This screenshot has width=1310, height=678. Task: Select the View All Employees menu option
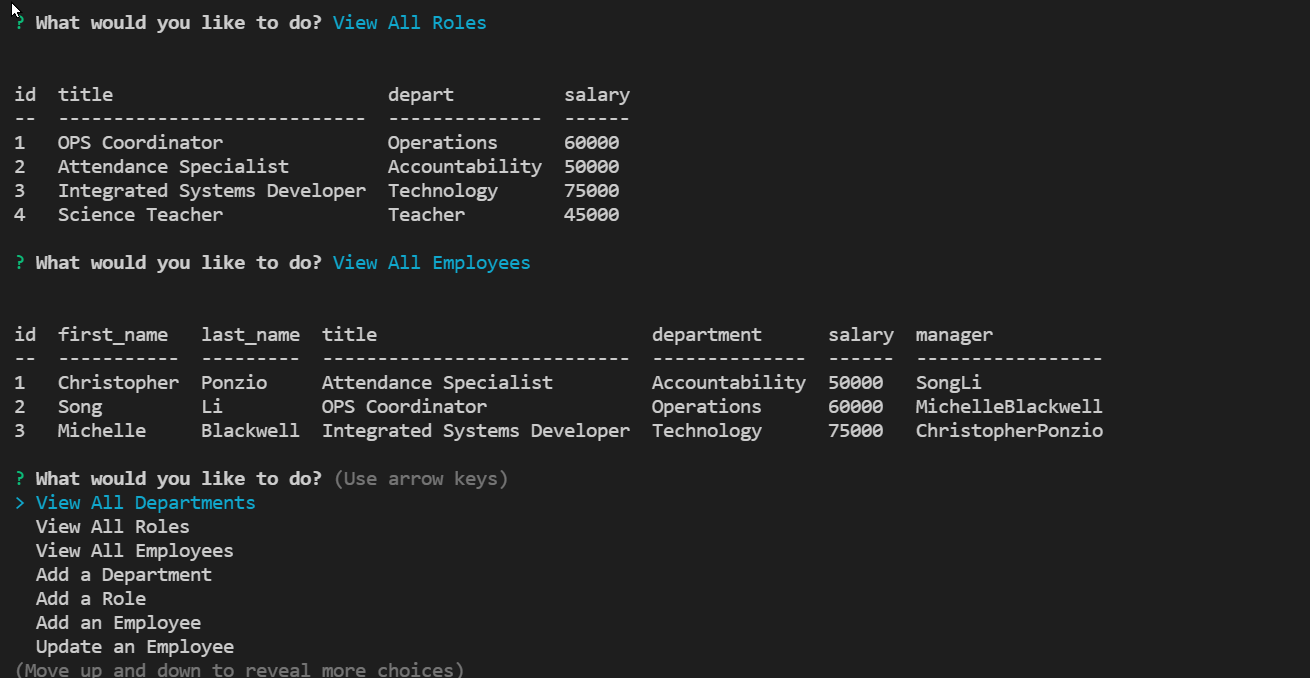tap(134, 550)
